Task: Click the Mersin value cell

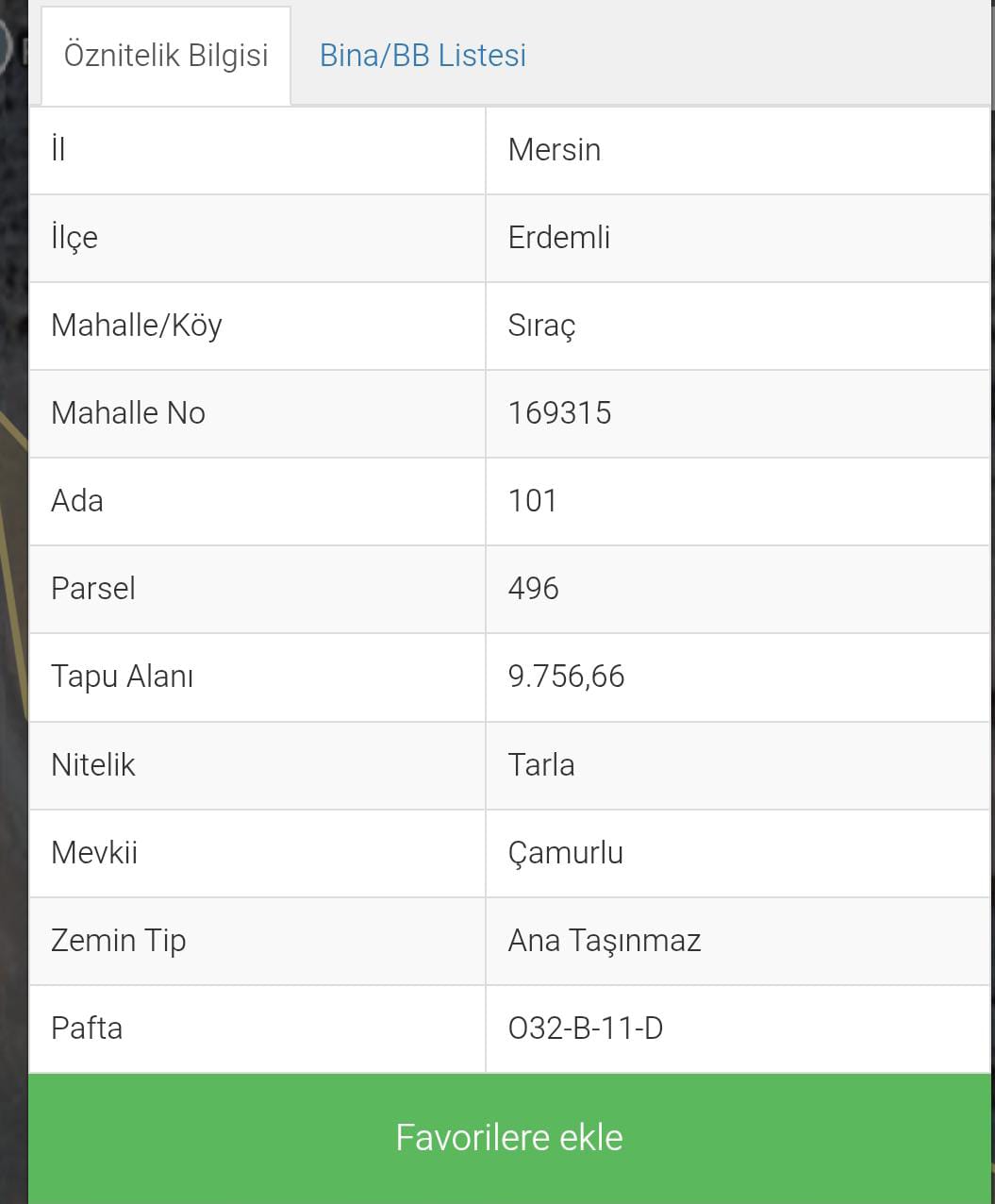Action: [x=738, y=150]
